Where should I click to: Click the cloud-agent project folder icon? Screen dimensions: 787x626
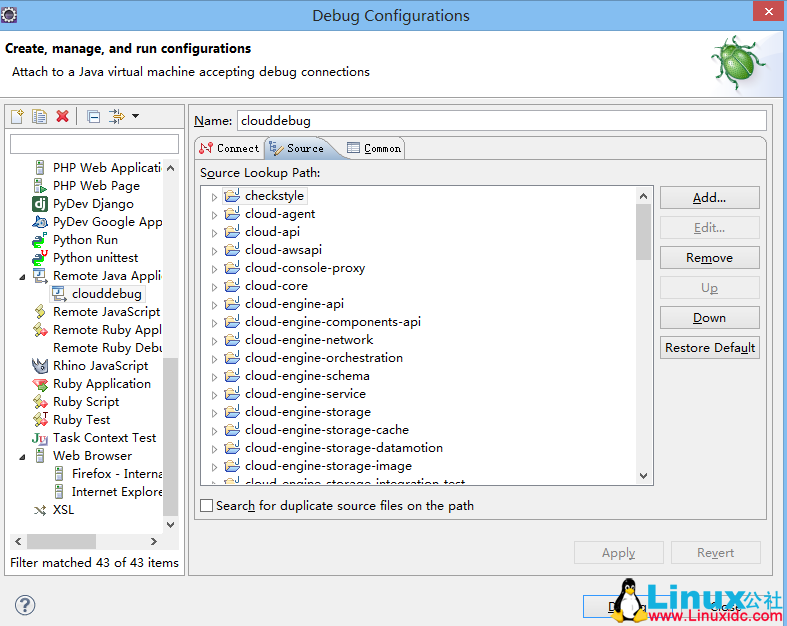(x=232, y=213)
